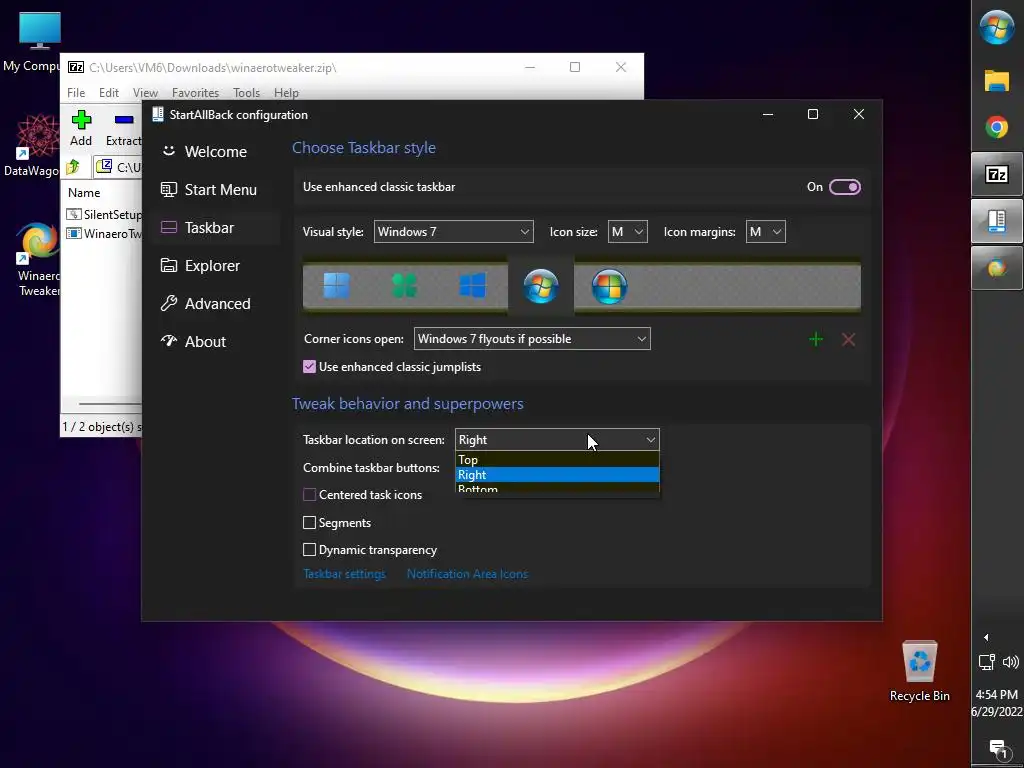Switch to 7-Zip taskbar button
Screen dimensions: 1024x768
tap(997, 174)
